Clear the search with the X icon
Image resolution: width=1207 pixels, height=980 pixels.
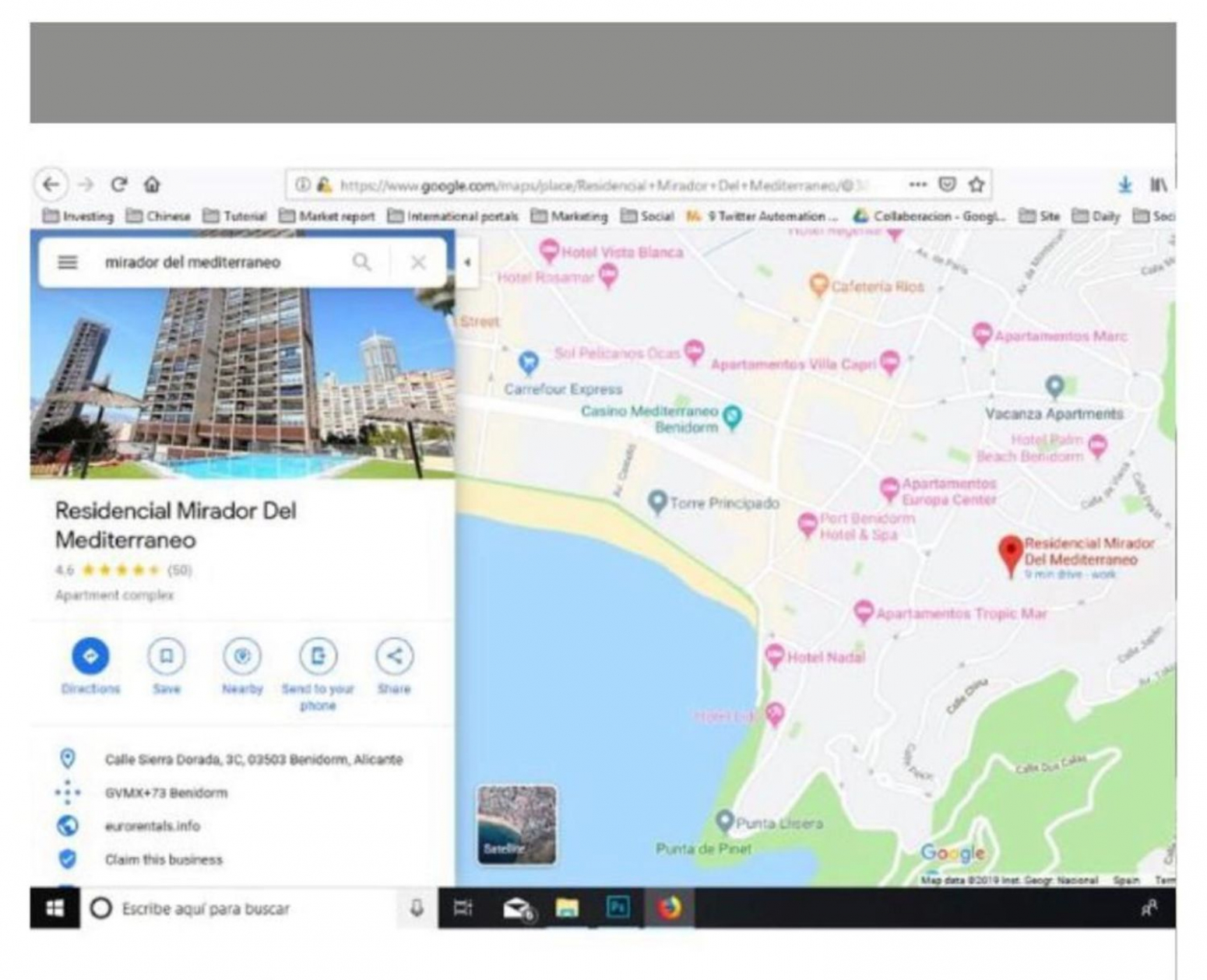coord(418,262)
